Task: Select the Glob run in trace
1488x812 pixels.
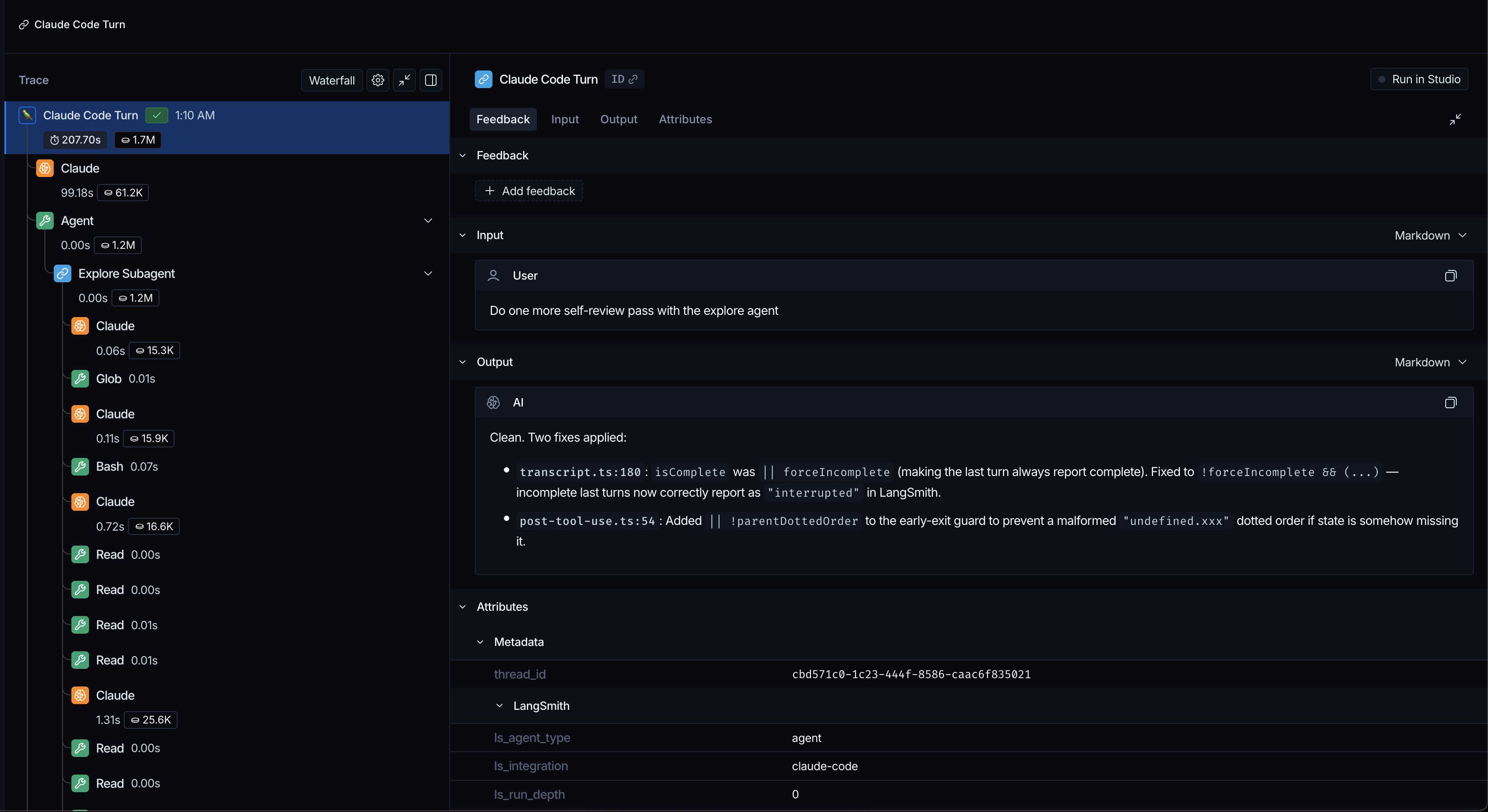Action: pyautogui.click(x=109, y=379)
